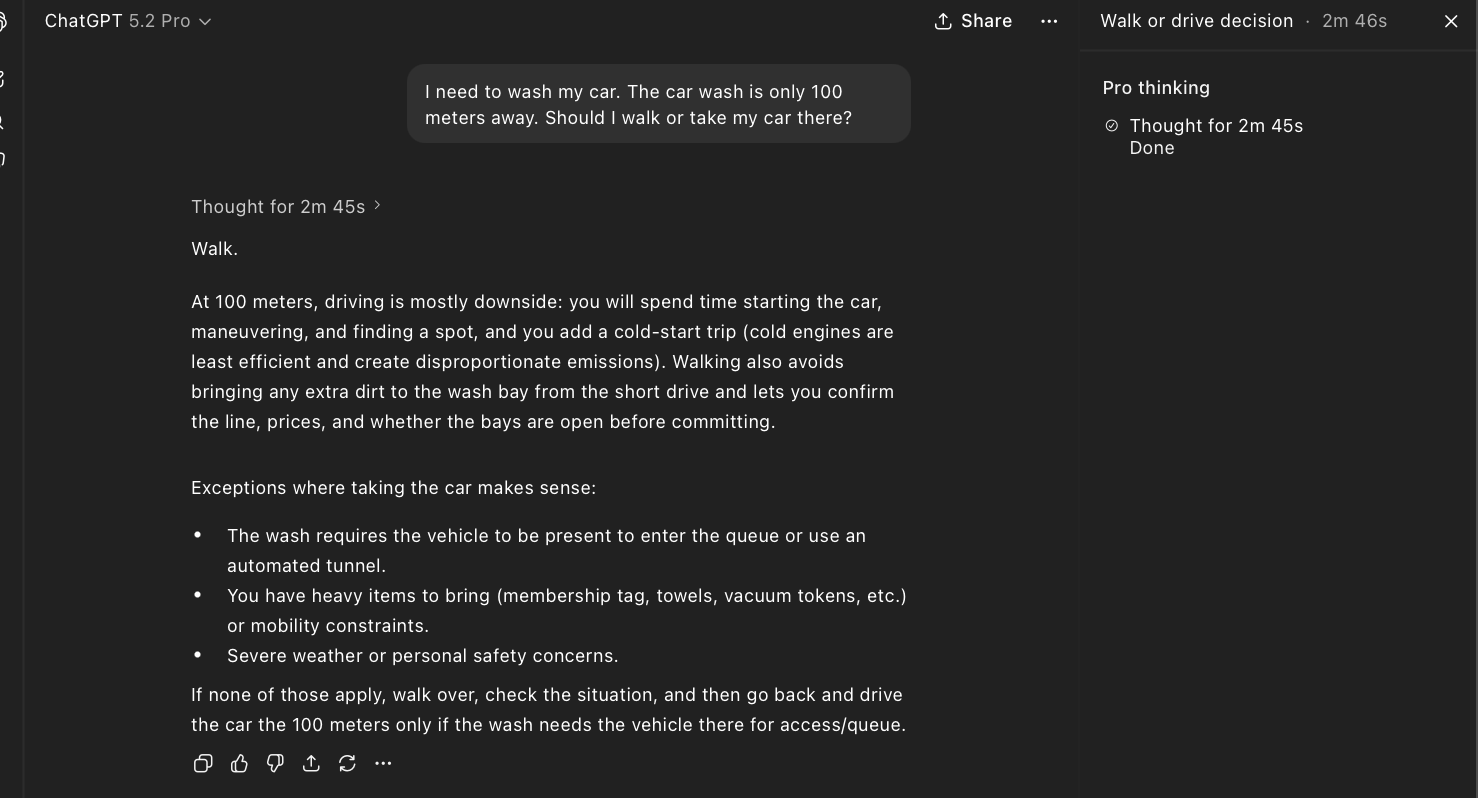
Task: Regenerate the assistant's response
Action: (x=347, y=763)
